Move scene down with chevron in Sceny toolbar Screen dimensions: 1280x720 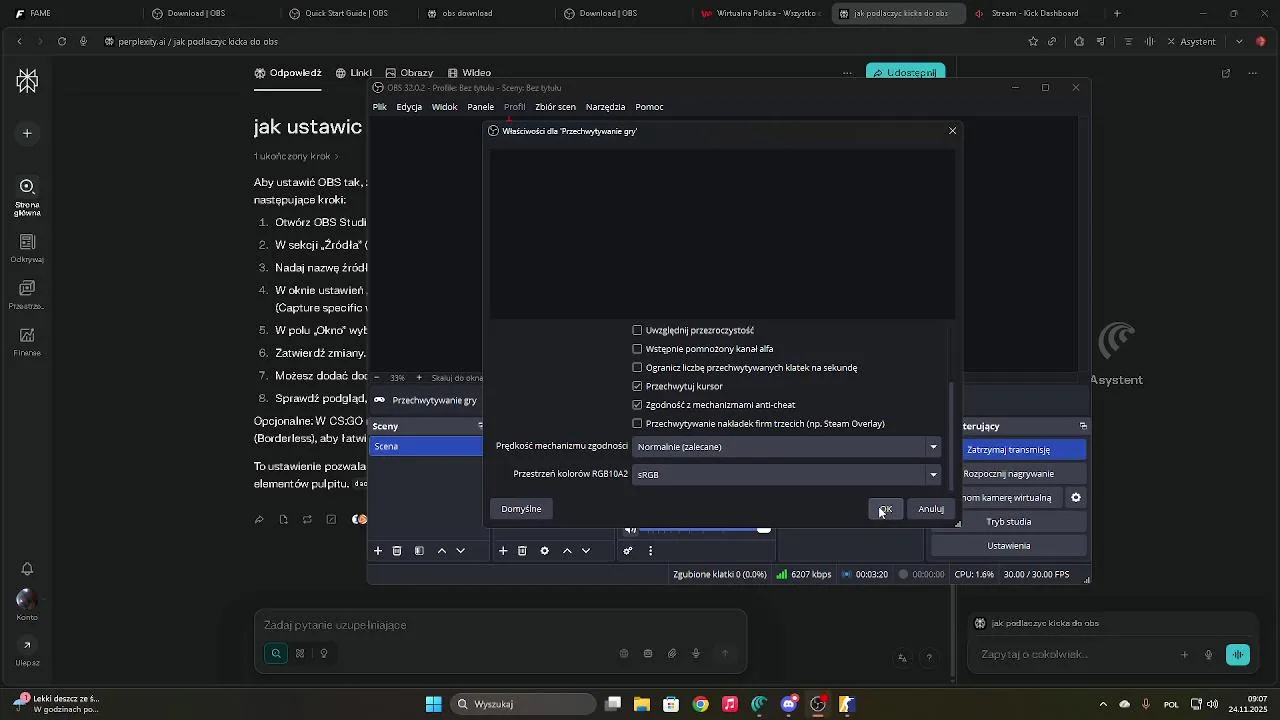461,551
